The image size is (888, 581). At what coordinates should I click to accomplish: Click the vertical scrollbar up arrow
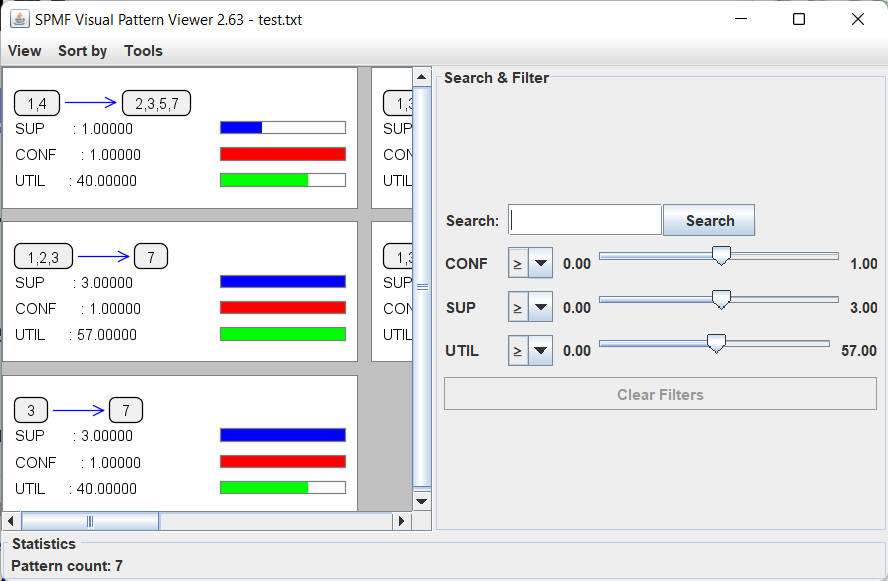(422, 77)
